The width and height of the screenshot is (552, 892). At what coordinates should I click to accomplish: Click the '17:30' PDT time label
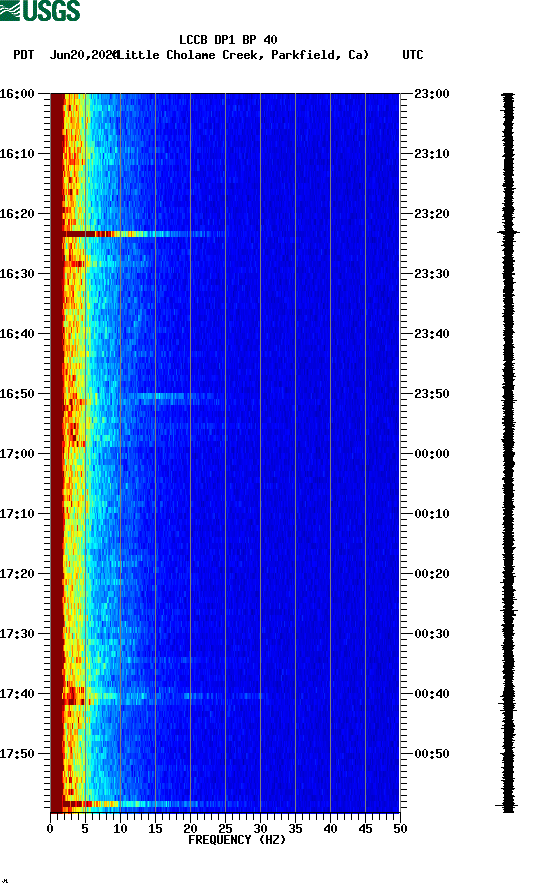[17, 634]
